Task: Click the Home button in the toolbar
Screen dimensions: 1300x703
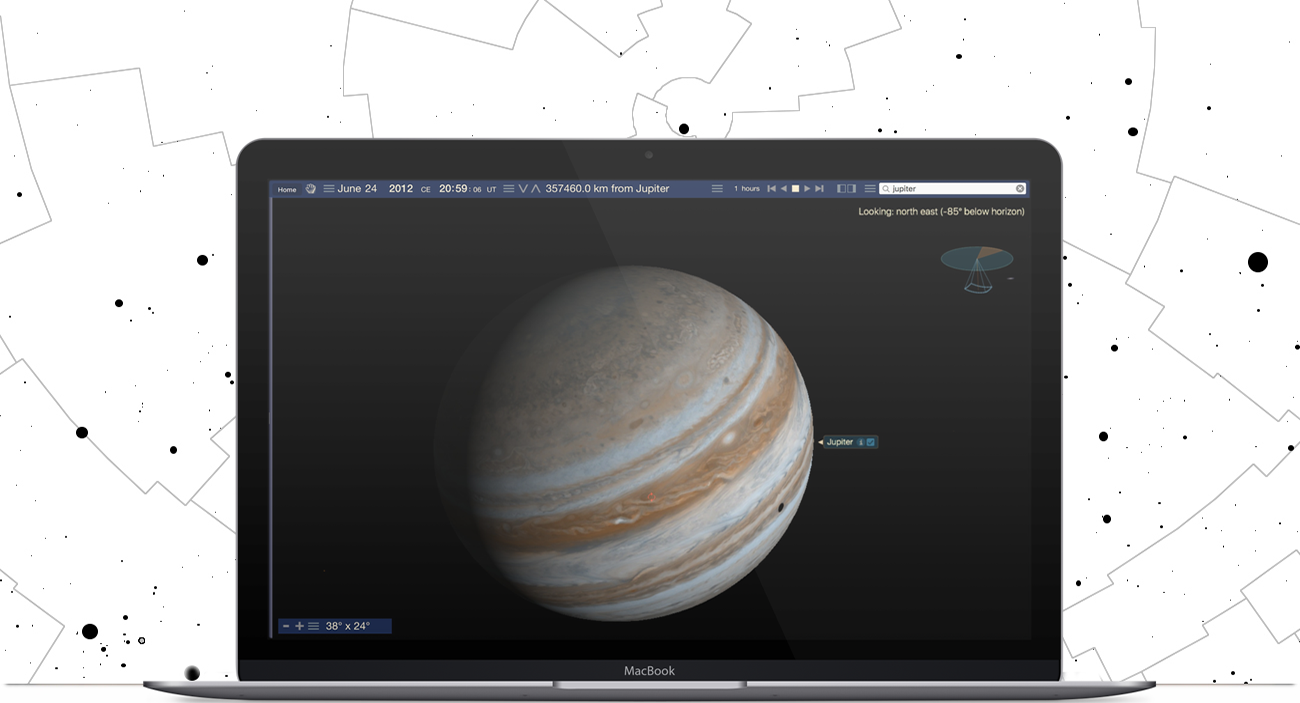Action: point(287,189)
